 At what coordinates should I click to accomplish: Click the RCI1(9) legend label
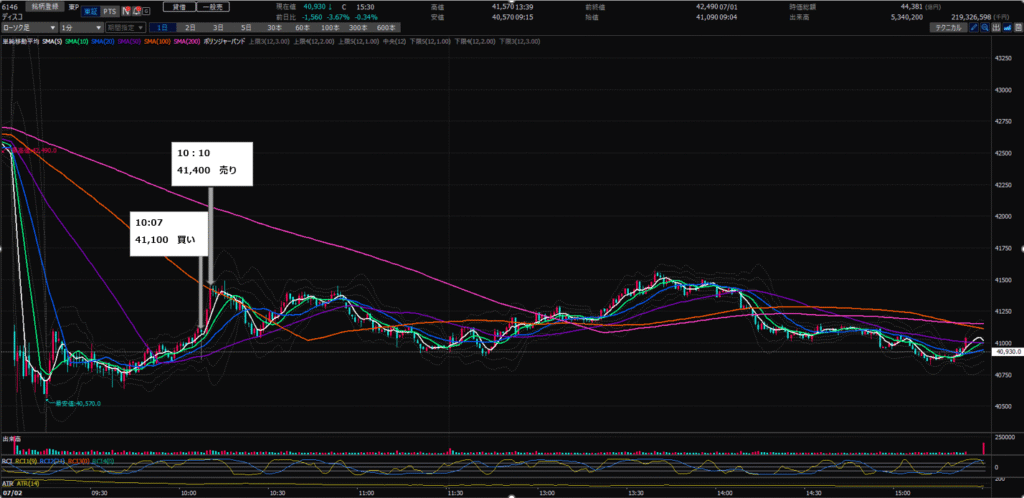[25, 461]
